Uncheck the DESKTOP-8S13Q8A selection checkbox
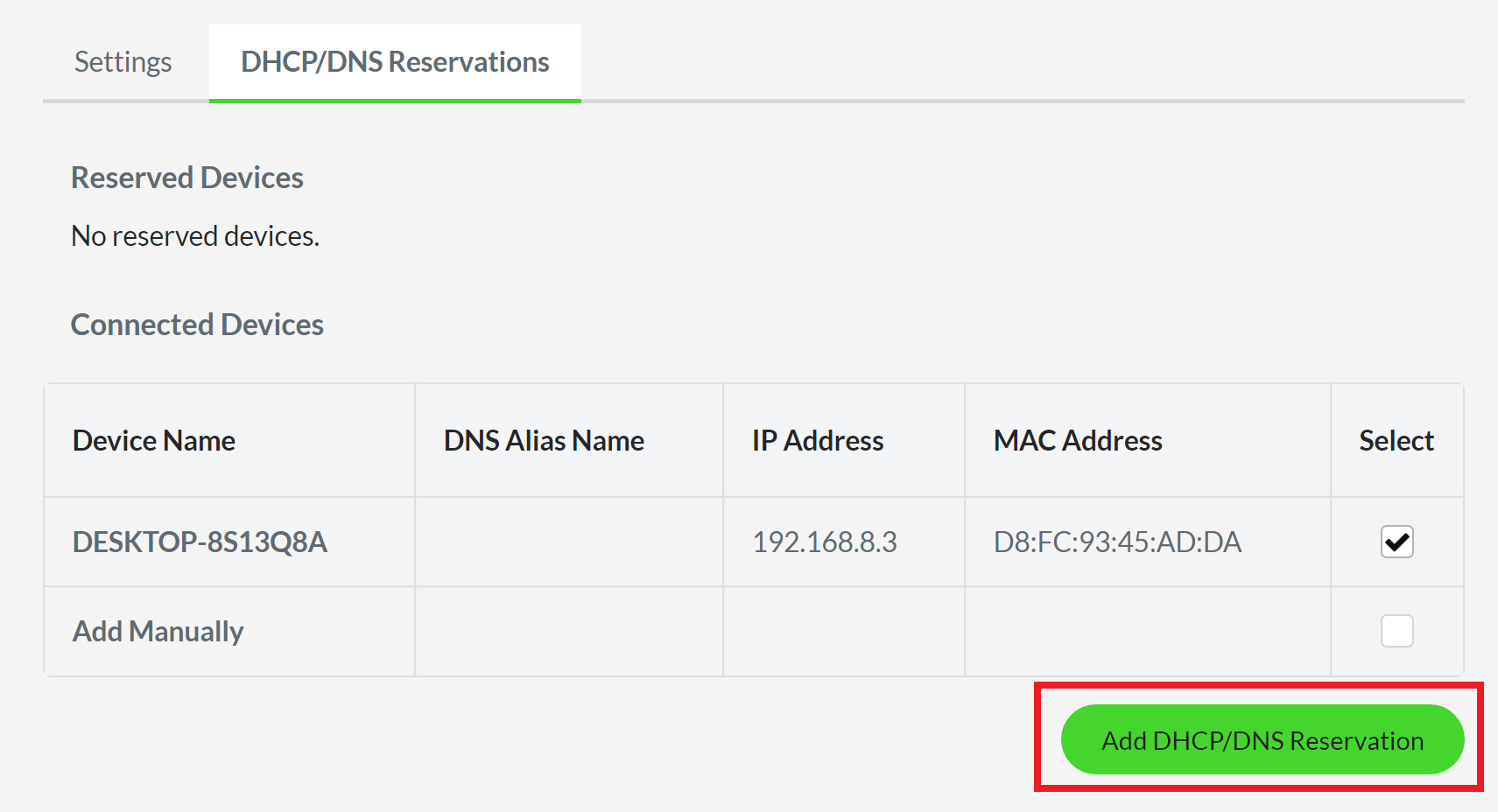This screenshot has height=812, width=1498. pyautogui.click(x=1396, y=542)
